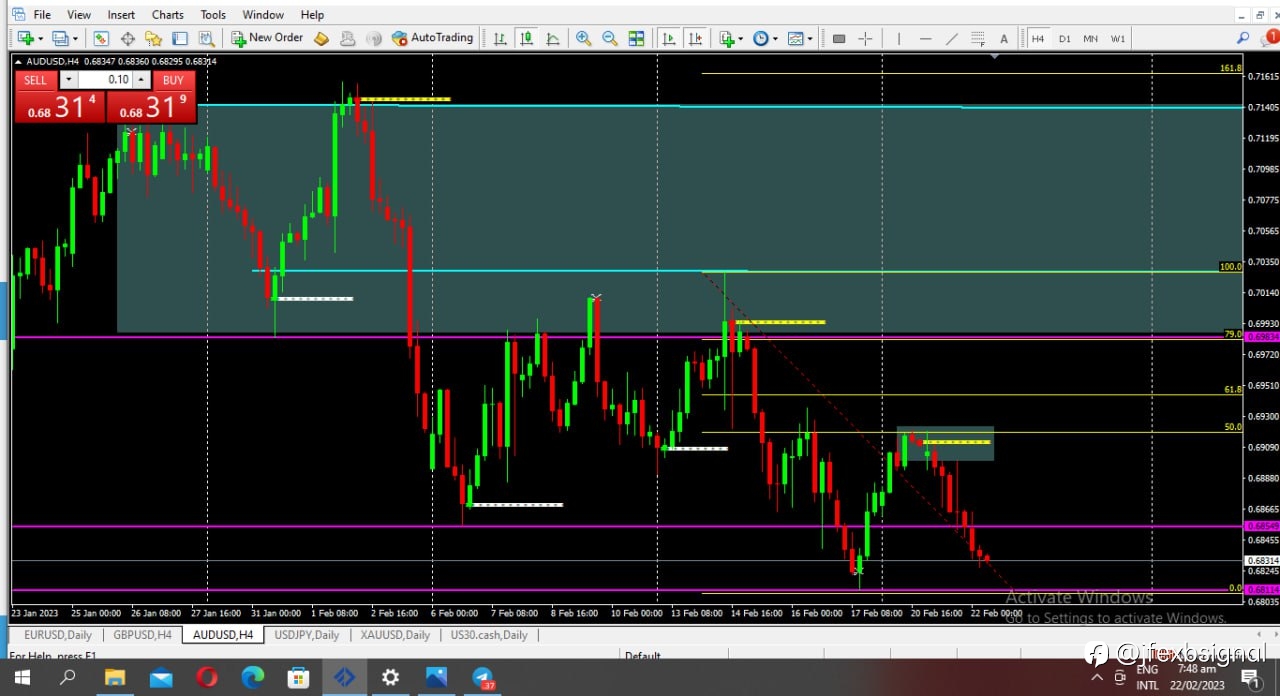Switch chart to Line Chart mode
Image resolution: width=1280 pixels, height=696 pixels.
pyautogui.click(x=552, y=38)
